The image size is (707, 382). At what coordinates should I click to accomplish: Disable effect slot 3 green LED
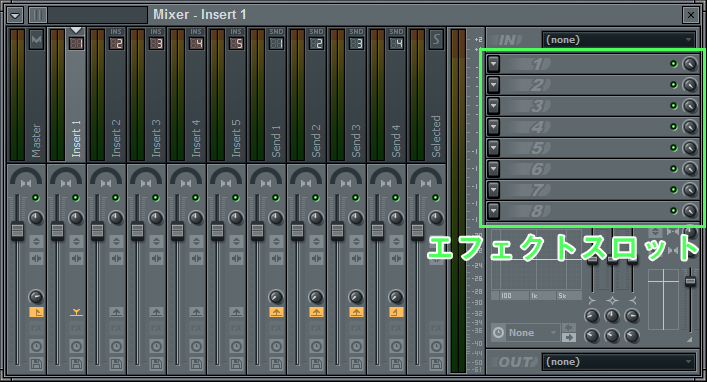click(x=674, y=106)
